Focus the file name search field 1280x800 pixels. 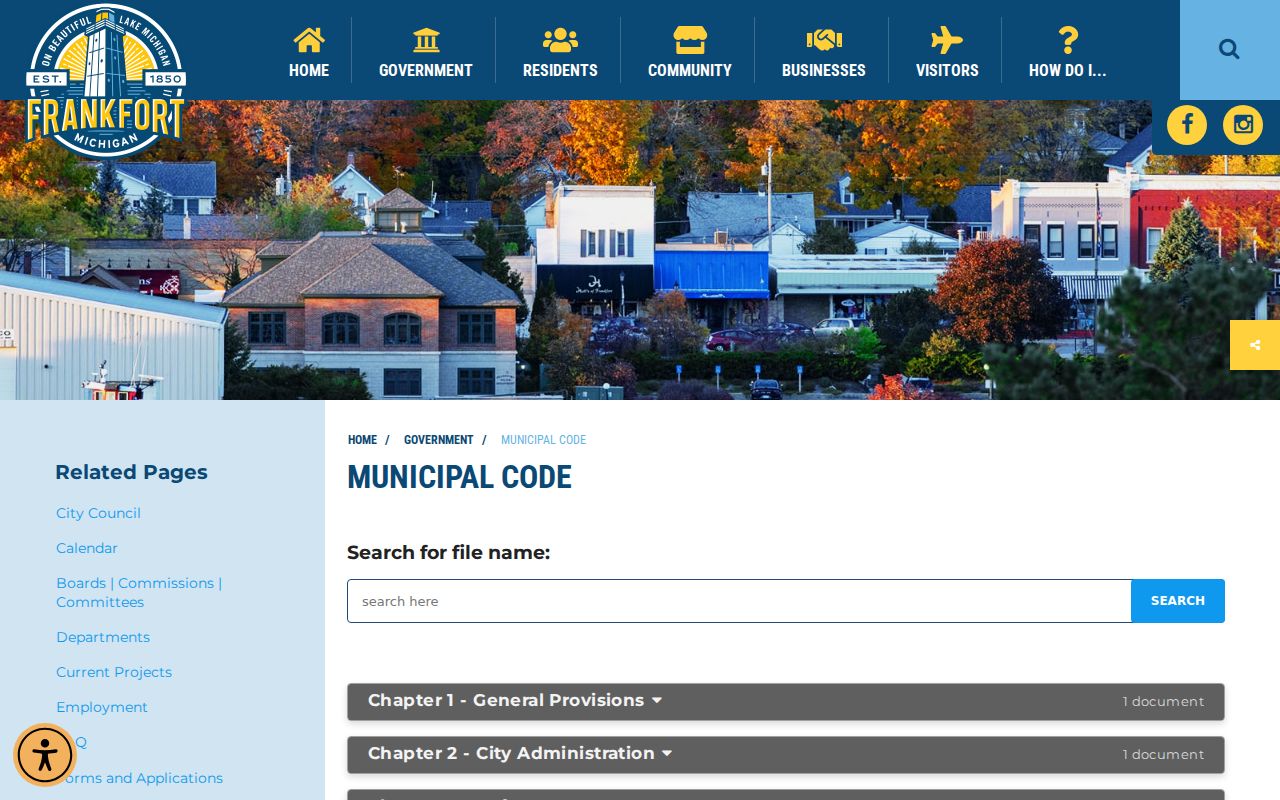click(739, 601)
